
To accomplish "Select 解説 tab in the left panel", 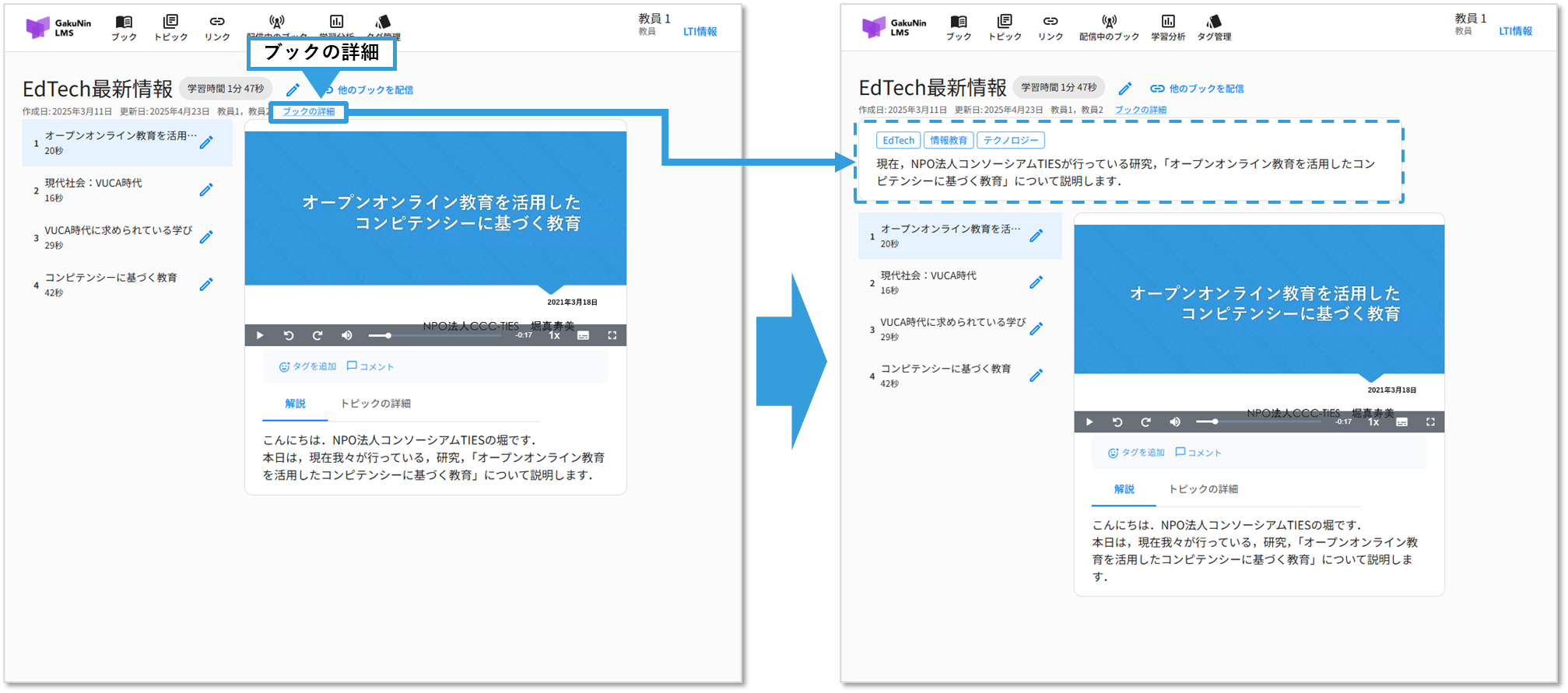I will [295, 404].
